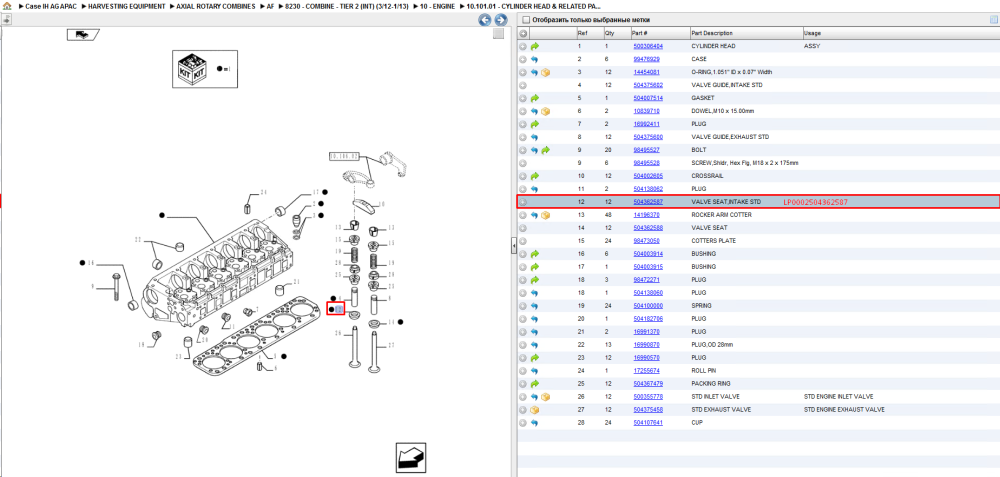
Task: Open '10 - ENGINE' breadcrumb
Action: click(438, 6)
